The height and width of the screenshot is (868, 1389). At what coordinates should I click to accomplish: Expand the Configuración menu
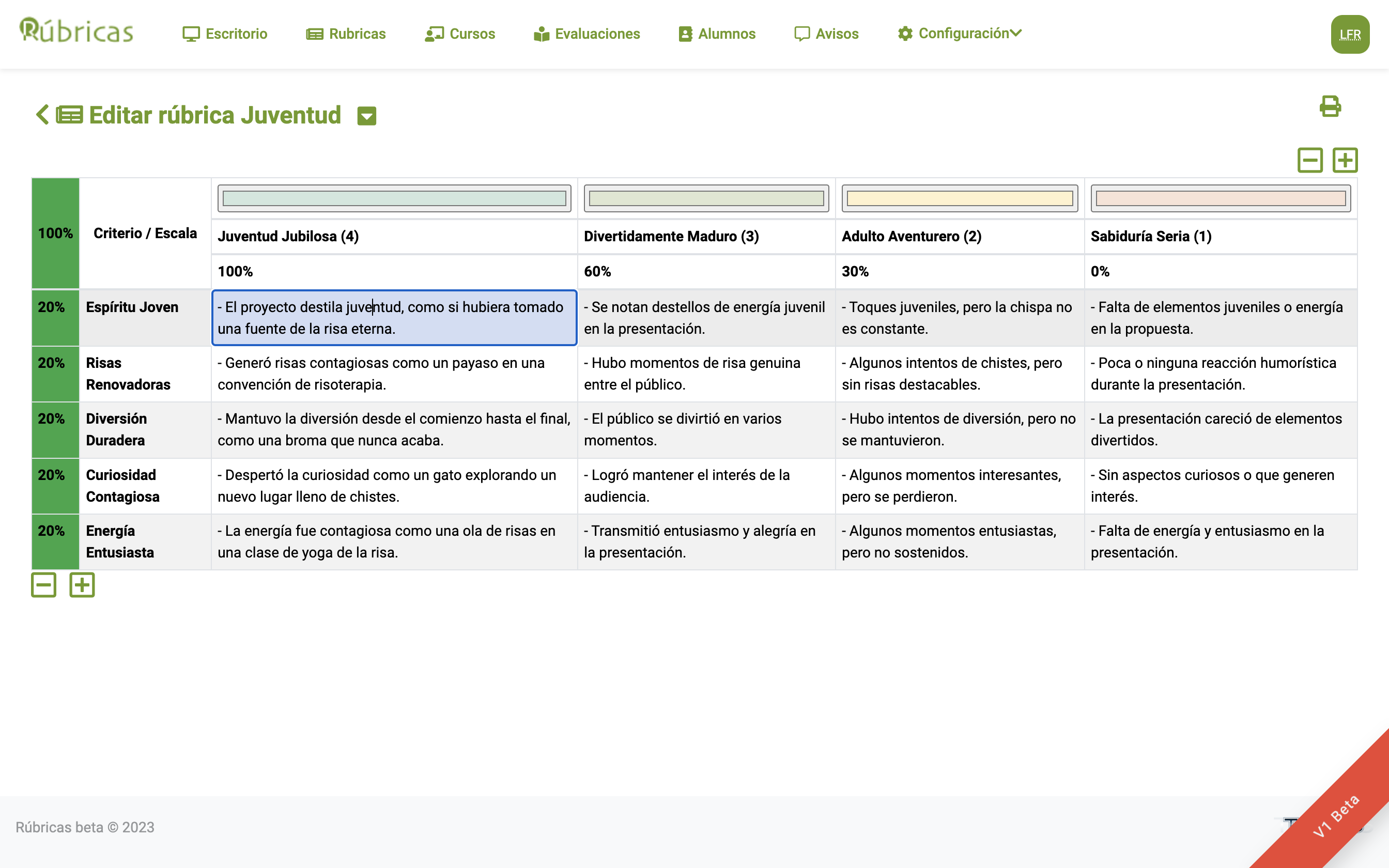coord(960,33)
